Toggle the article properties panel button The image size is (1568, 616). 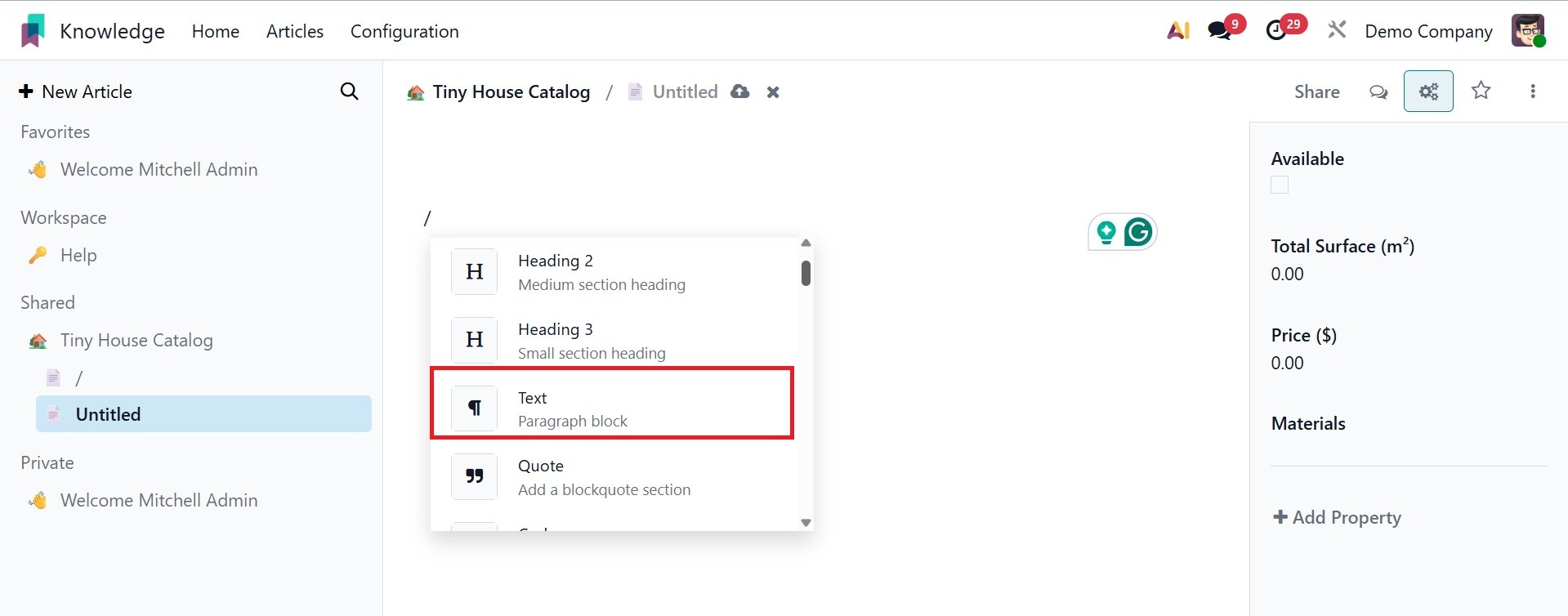1427,92
